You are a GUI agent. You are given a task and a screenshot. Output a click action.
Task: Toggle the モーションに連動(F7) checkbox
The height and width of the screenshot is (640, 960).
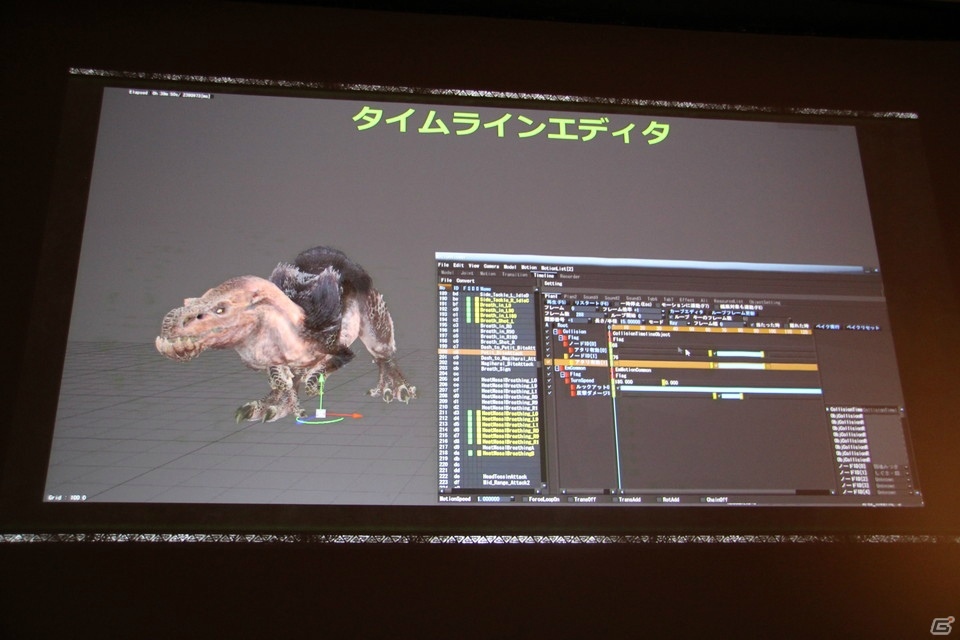[657, 305]
